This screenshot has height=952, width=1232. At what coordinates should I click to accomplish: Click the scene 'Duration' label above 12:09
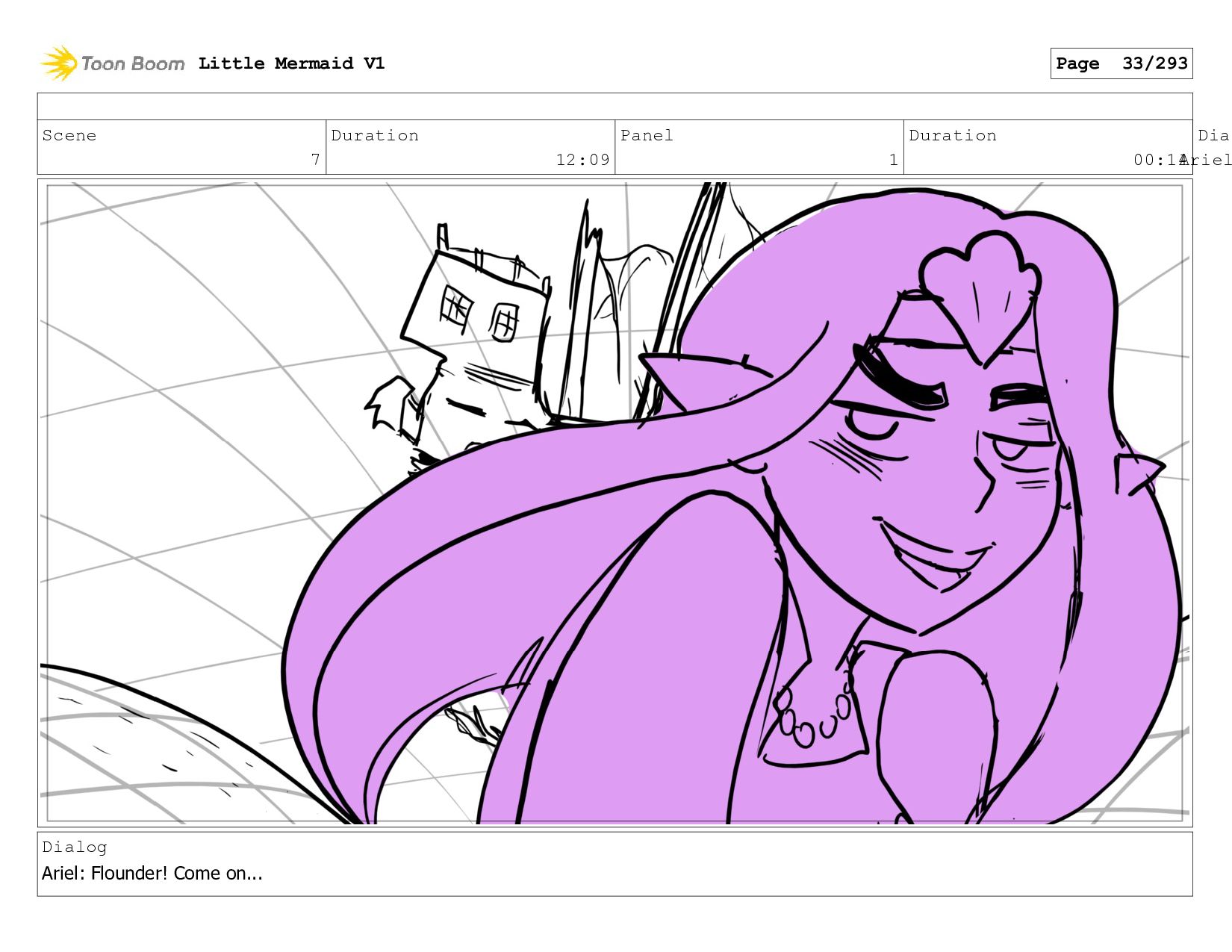pyautogui.click(x=375, y=135)
